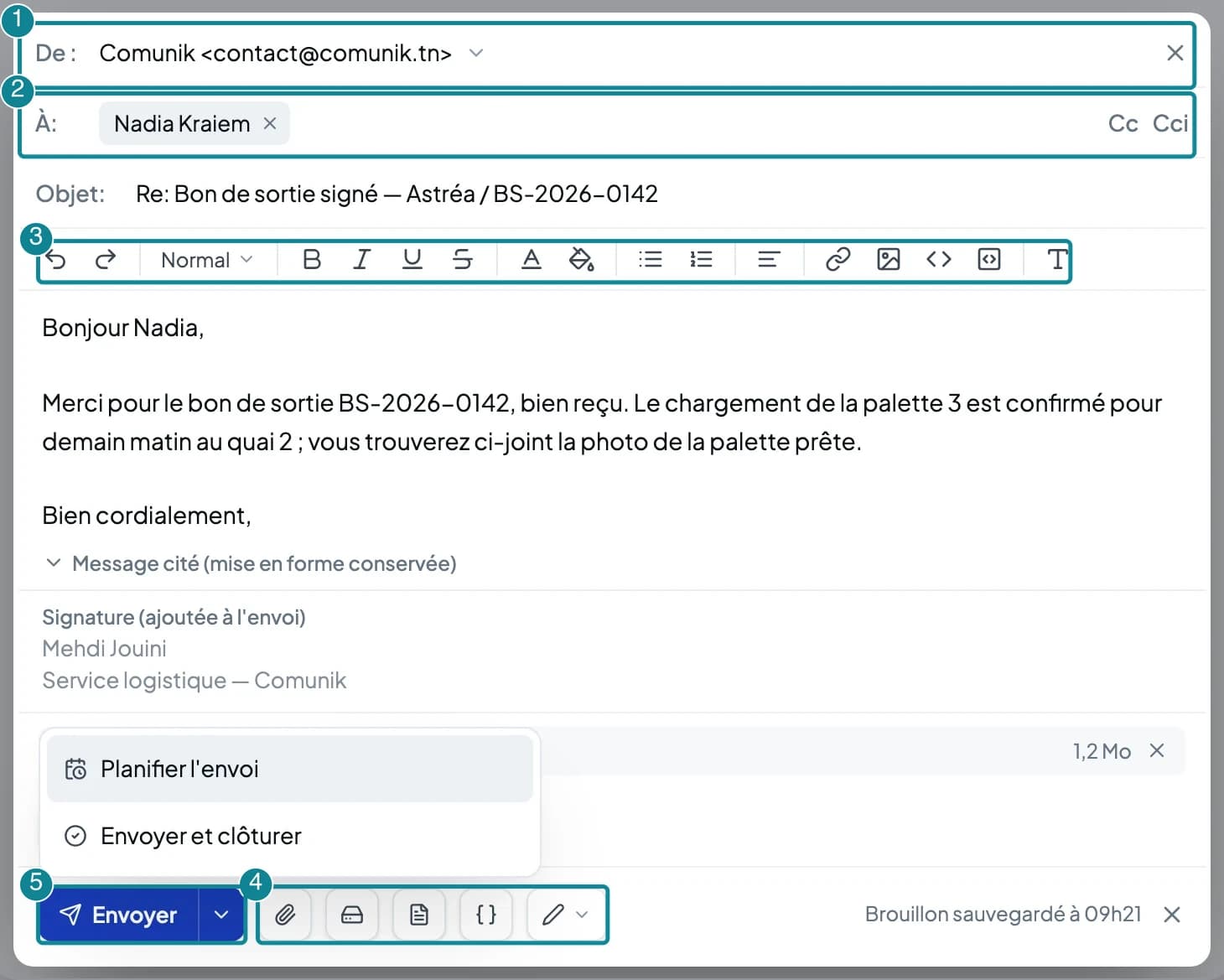The image size is (1224, 980).
Task: Attach a file with the paperclip icon
Action: tap(285, 915)
